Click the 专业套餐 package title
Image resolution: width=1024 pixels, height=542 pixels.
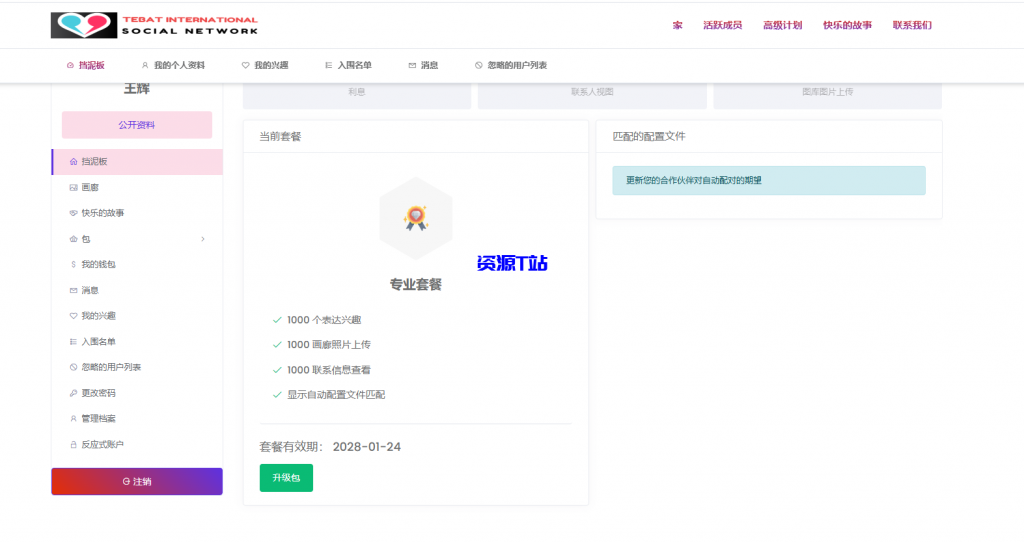point(416,285)
